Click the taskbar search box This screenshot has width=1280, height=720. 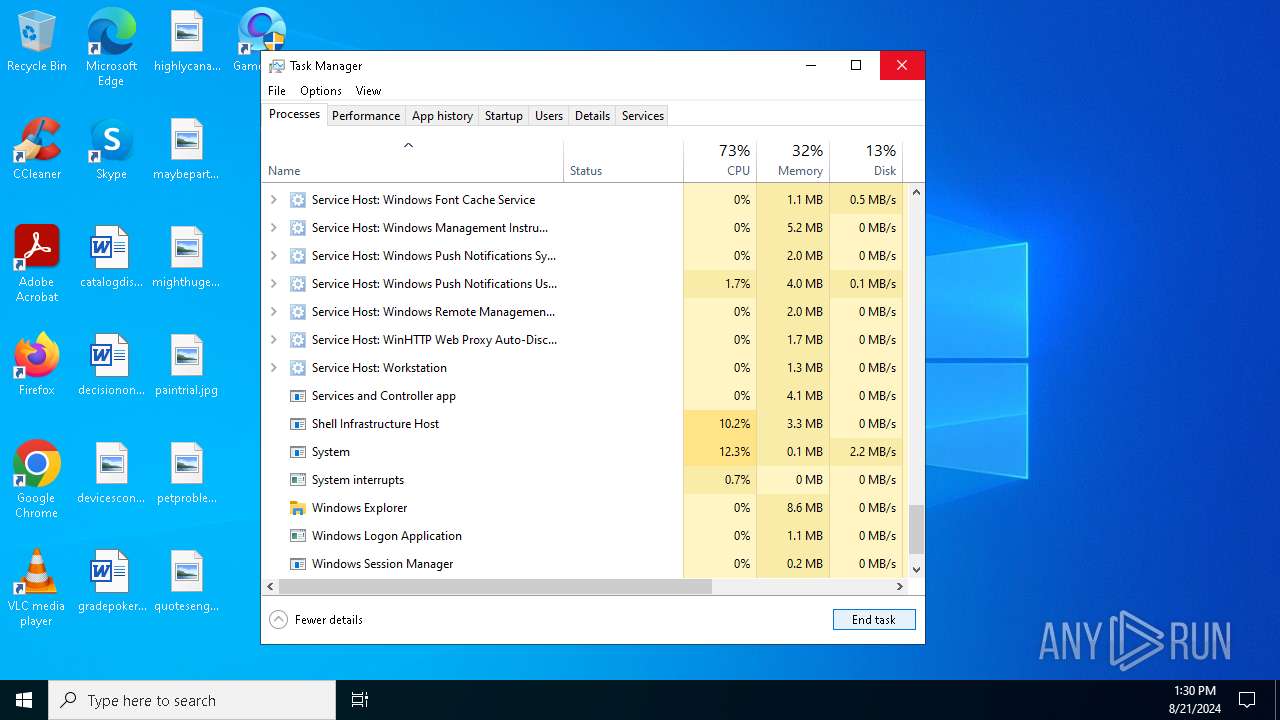[x=192, y=700]
